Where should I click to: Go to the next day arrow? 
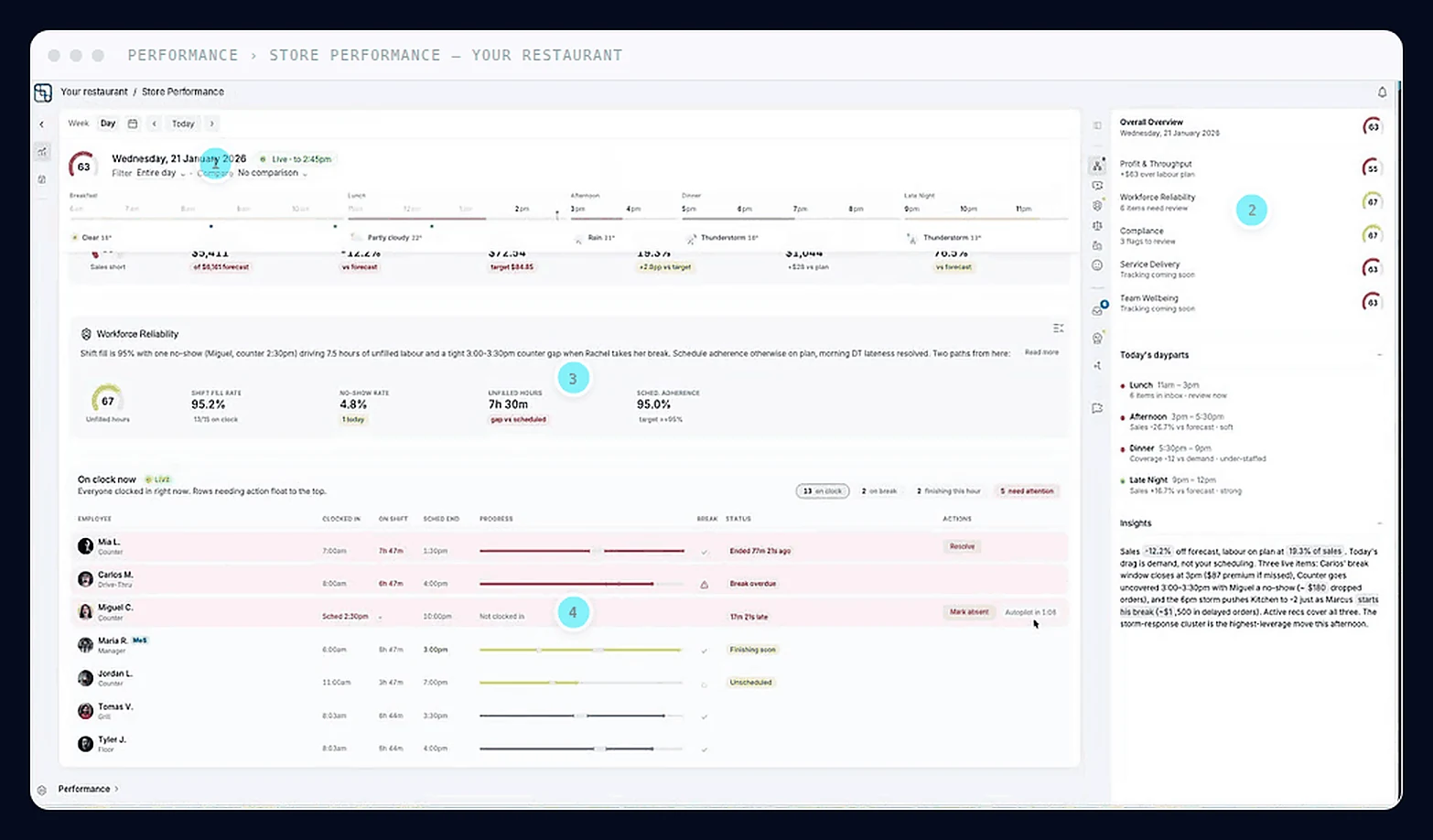coord(212,124)
